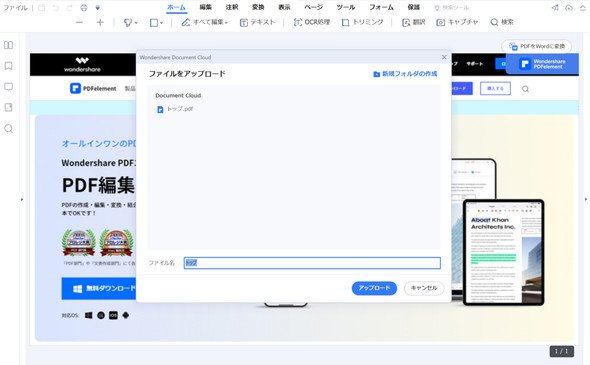The image size is (590, 365).
Task: Click the zoom in plus icon
Action: coord(100,23)
